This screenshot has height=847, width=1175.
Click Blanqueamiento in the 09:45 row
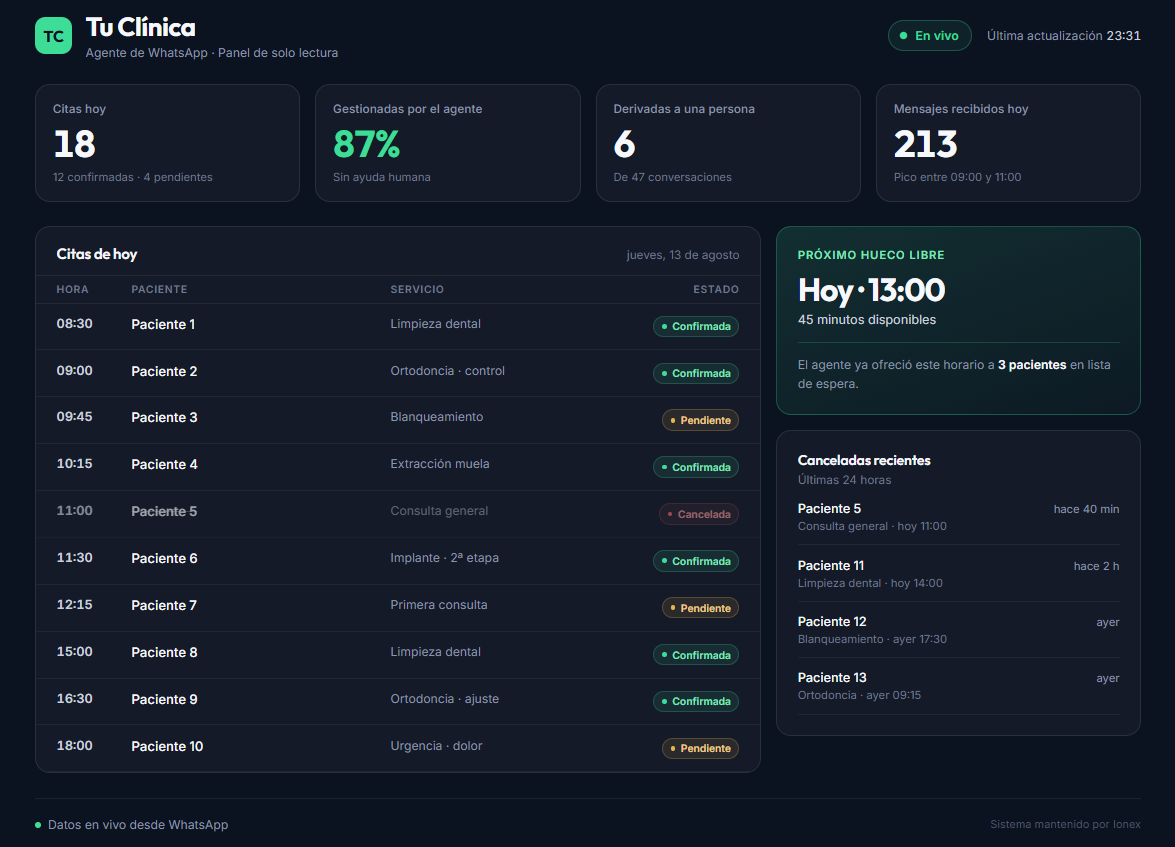click(x=437, y=417)
